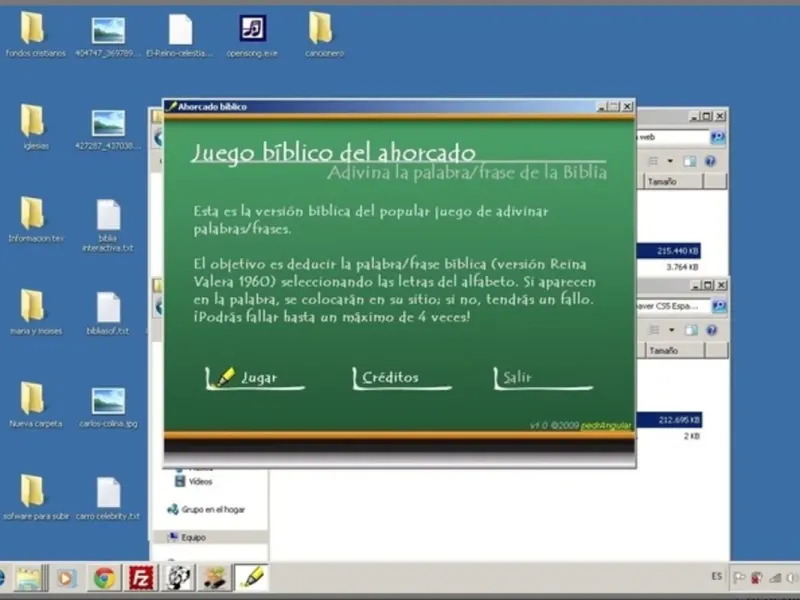Image resolution: width=800 pixels, height=600 pixels.
Task: Toggle preview pane in upper Explorer window
Action: tap(690, 162)
